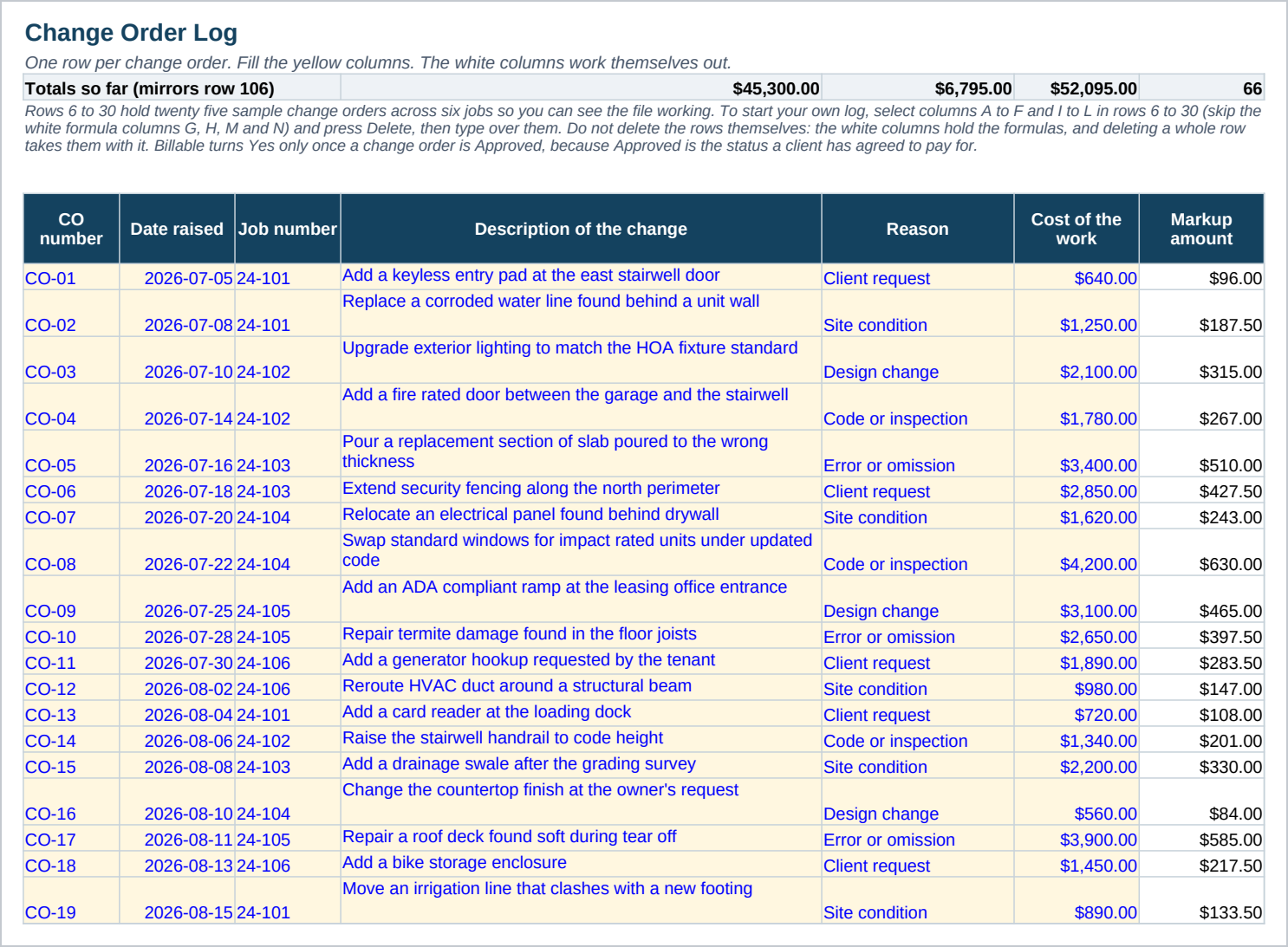The width and height of the screenshot is (1288, 947).
Task: Click the $315.00 markup for CO-03
Action: (1201, 360)
